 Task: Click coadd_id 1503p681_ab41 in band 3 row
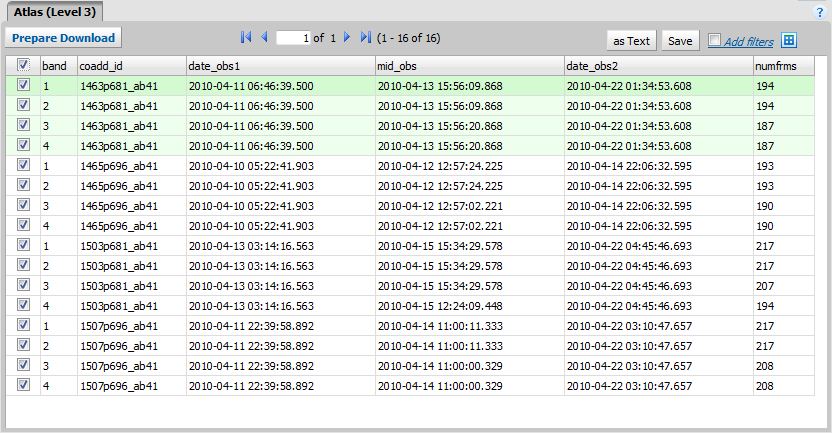119,286
